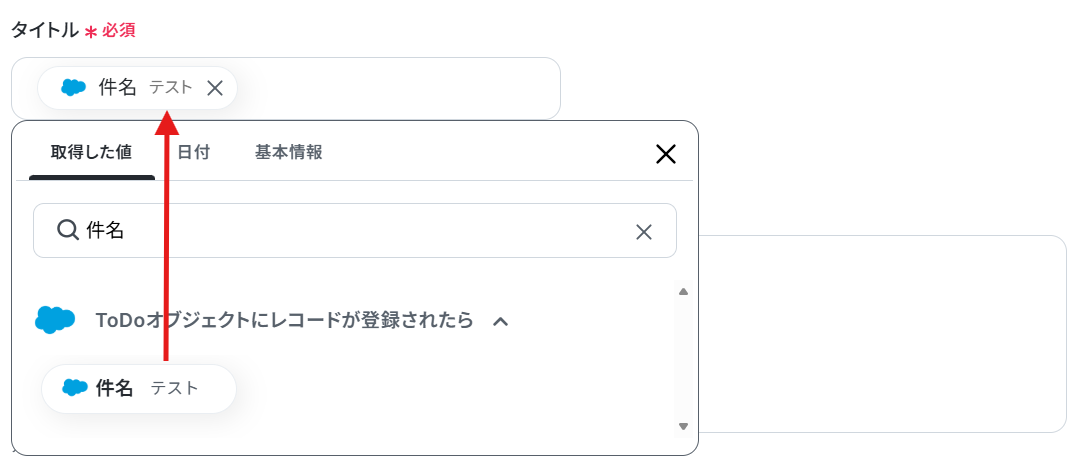Remove the 件名 chip from the title field
Screen dimensions: 1082x461
coord(215,88)
